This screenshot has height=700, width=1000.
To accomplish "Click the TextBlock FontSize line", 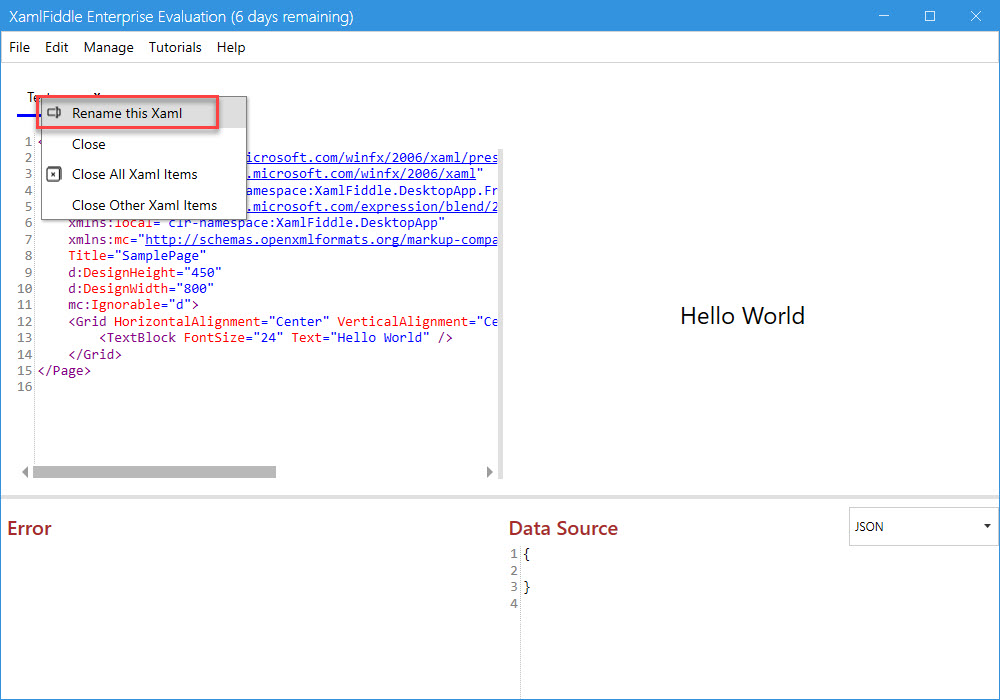I will tap(276, 338).
